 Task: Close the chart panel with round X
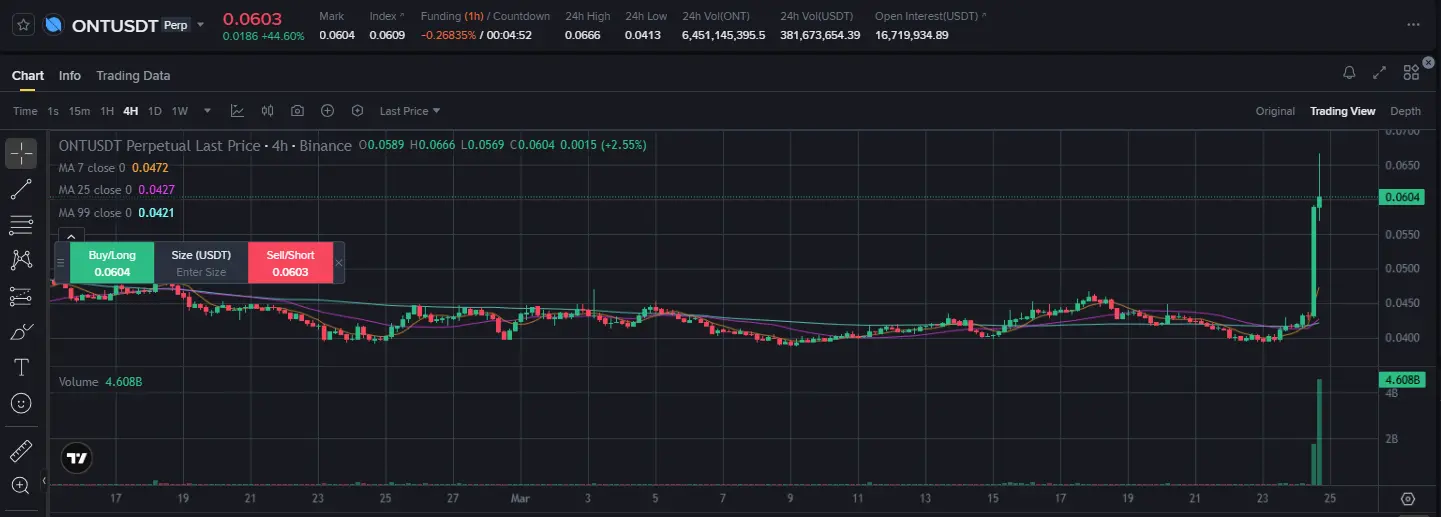(x=1428, y=63)
